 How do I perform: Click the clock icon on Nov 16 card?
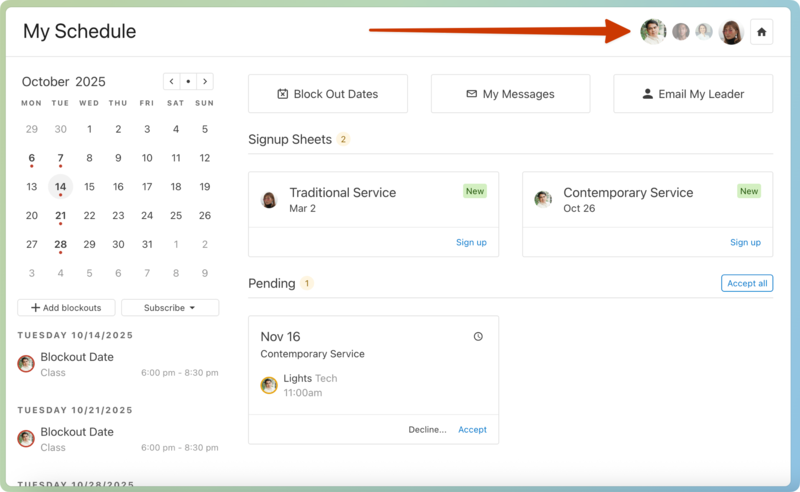478,337
